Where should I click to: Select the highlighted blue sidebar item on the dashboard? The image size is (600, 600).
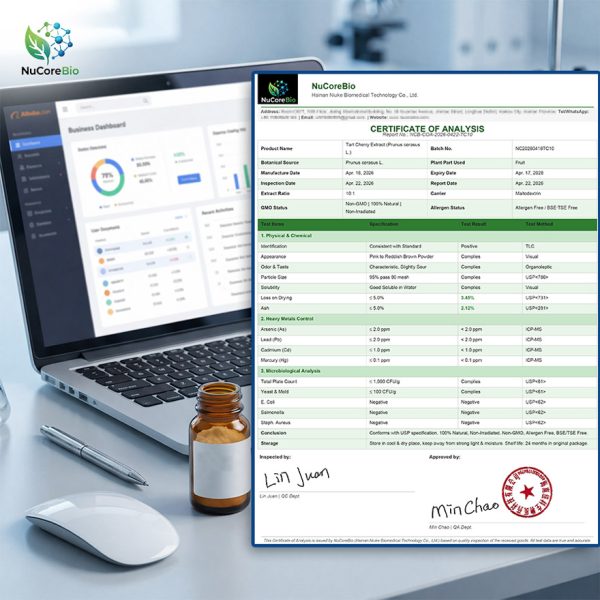[x=35, y=143]
